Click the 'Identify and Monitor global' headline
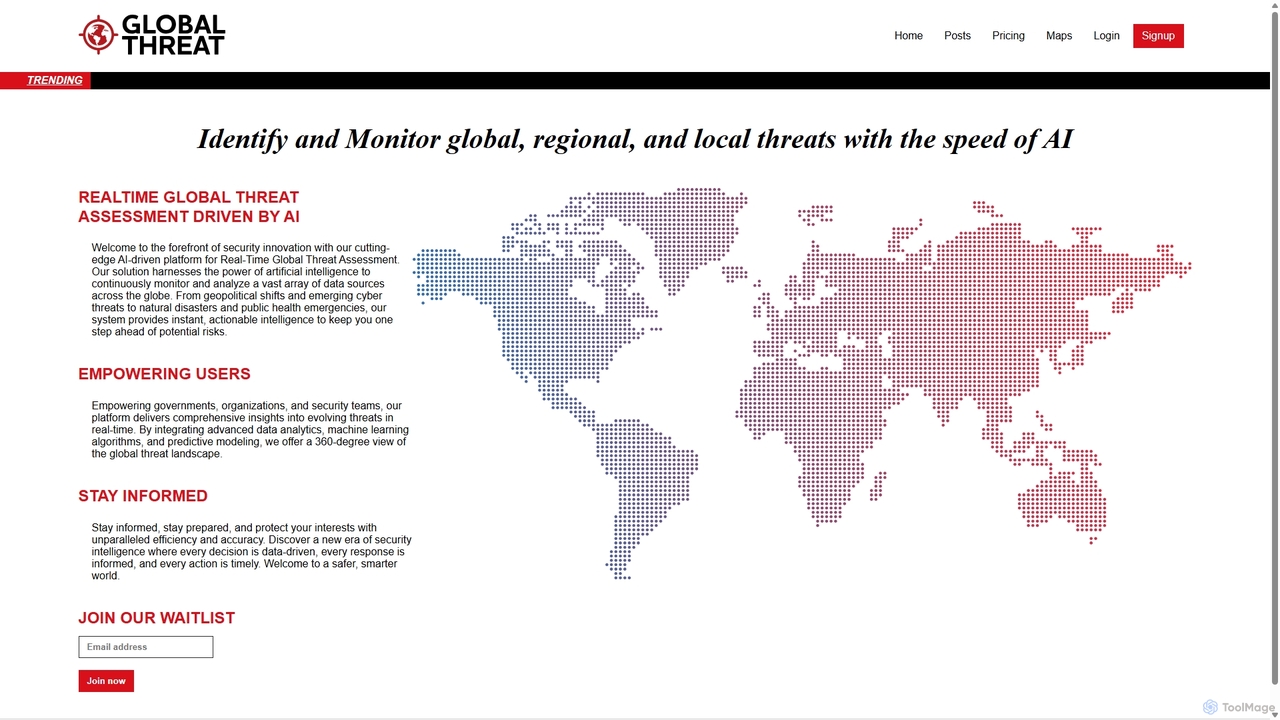The image size is (1280, 720). pos(635,139)
